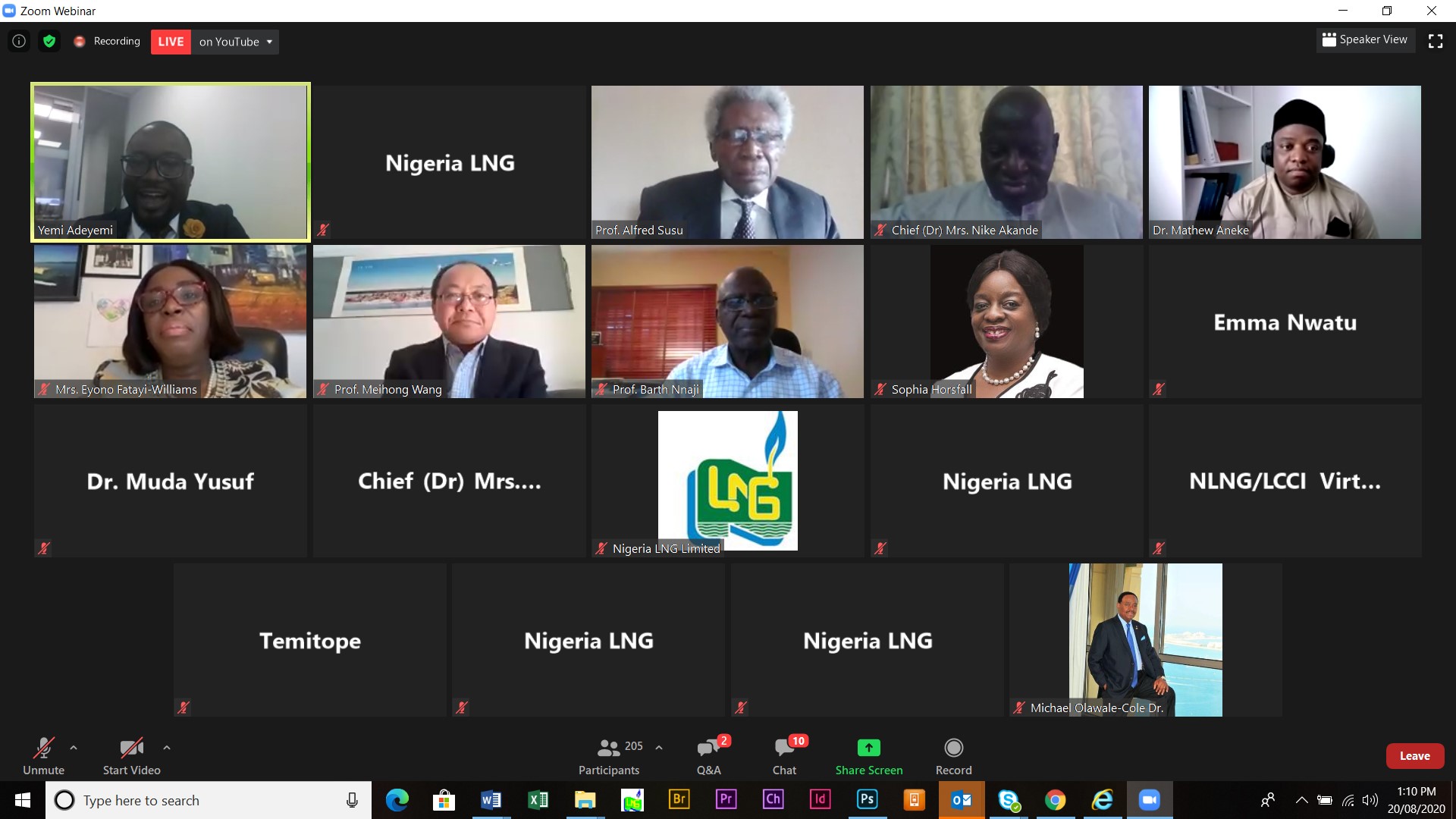Open the meeting information icon

[x=19, y=42]
